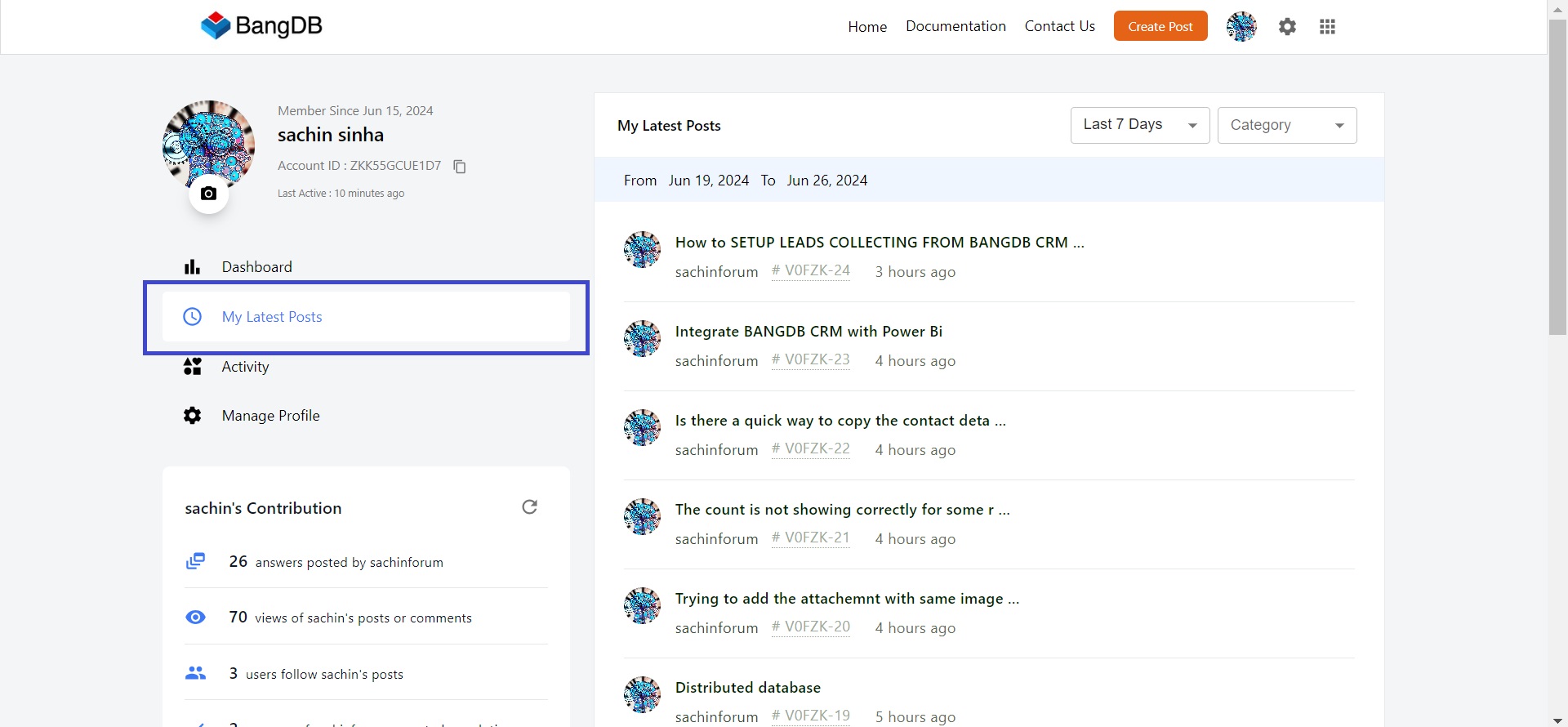Open post How to SETUP LEADS COLLECTING

tap(880, 243)
